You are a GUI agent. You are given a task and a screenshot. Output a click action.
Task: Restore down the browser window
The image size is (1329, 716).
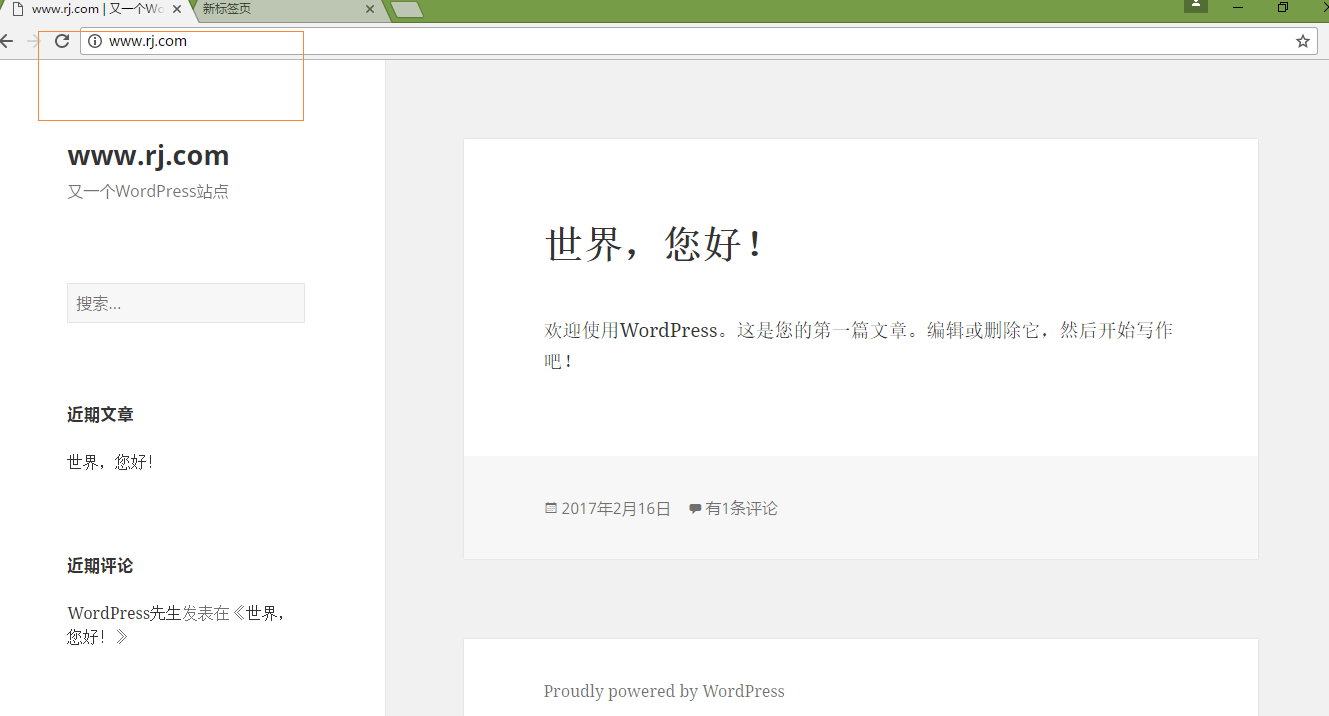[1283, 8]
